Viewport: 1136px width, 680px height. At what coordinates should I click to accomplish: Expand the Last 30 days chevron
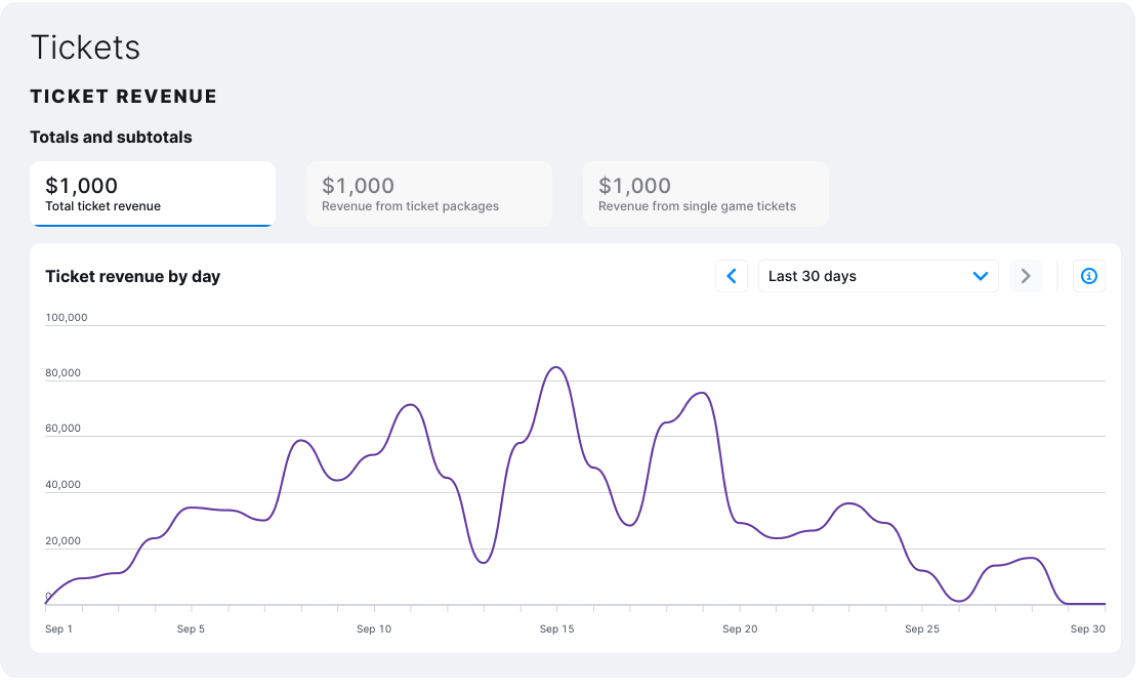pyautogui.click(x=980, y=276)
